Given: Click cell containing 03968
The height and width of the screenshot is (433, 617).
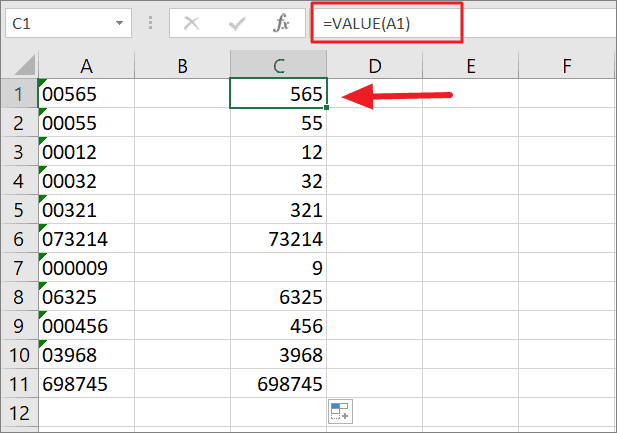Looking at the screenshot, I should pyautogui.click(x=86, y=354).
